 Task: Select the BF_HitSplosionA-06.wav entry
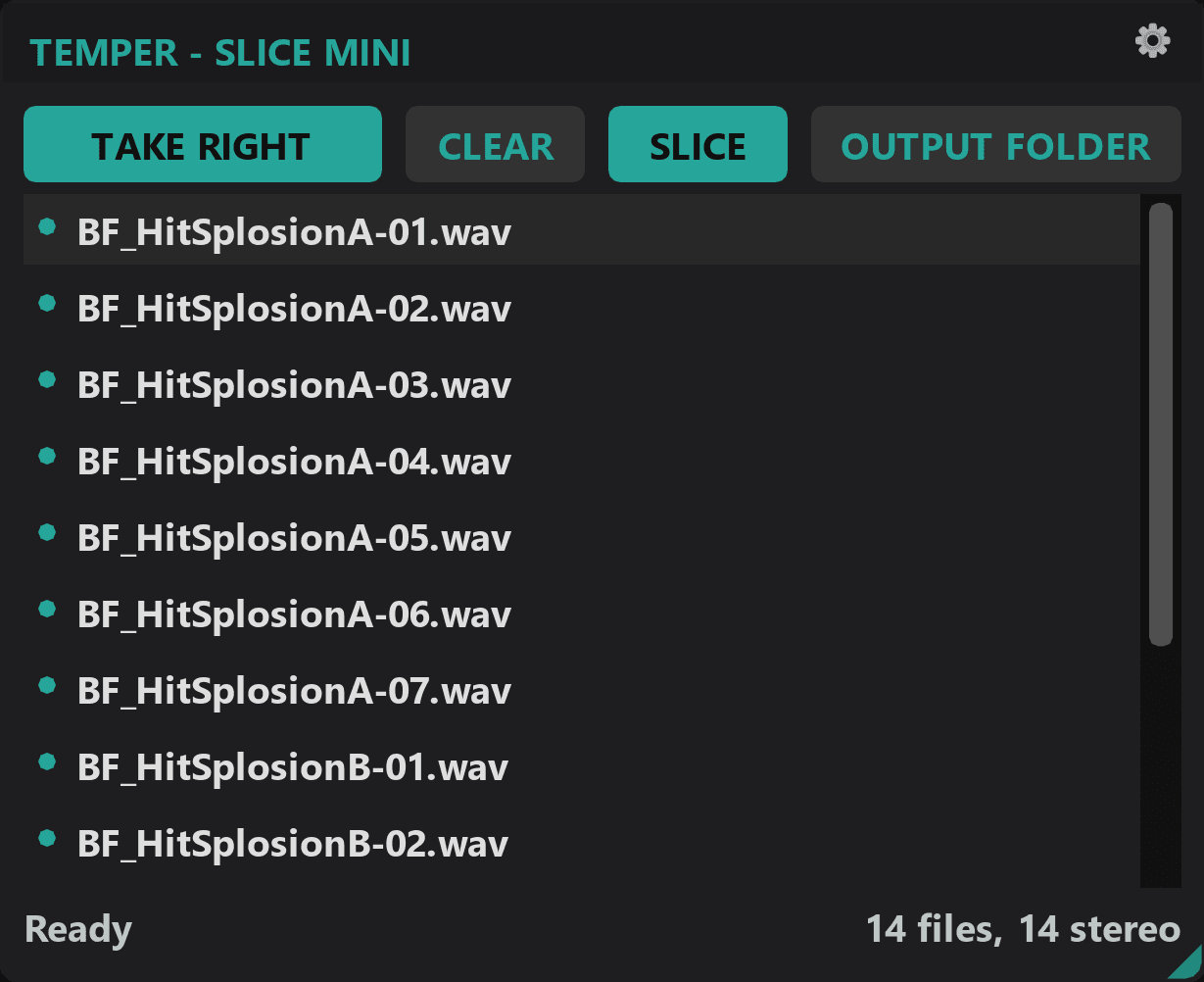(x=294, y=614)
